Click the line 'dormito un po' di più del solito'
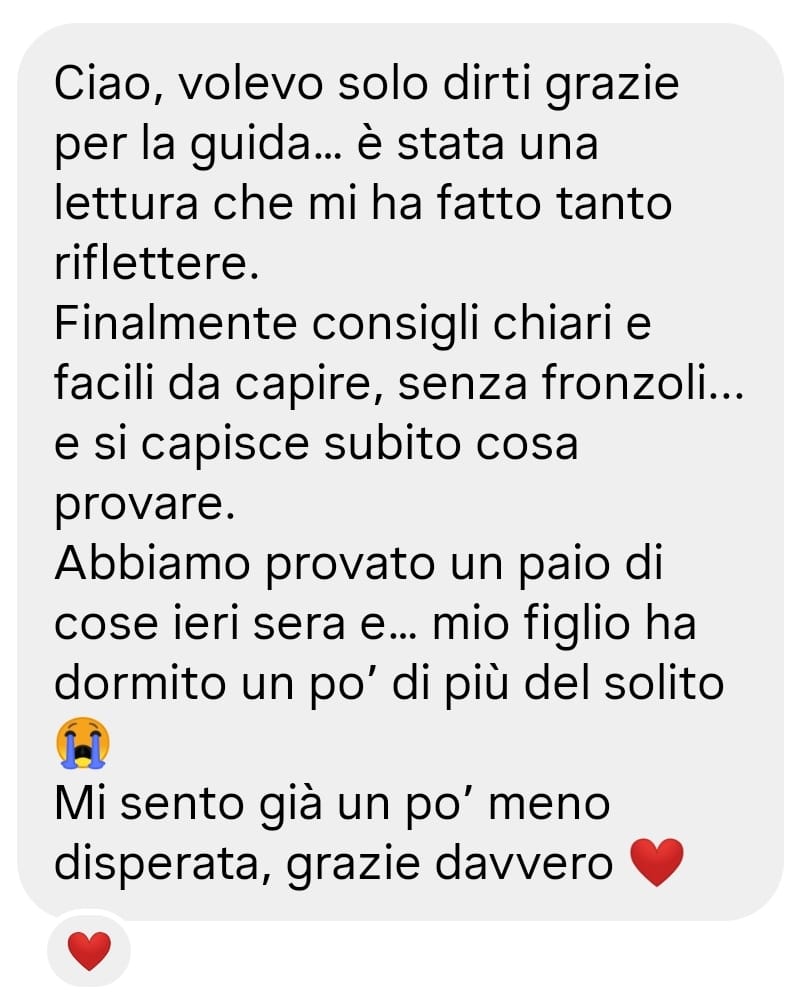Viewport: 803px width, 998px height. tap(389, 684)
